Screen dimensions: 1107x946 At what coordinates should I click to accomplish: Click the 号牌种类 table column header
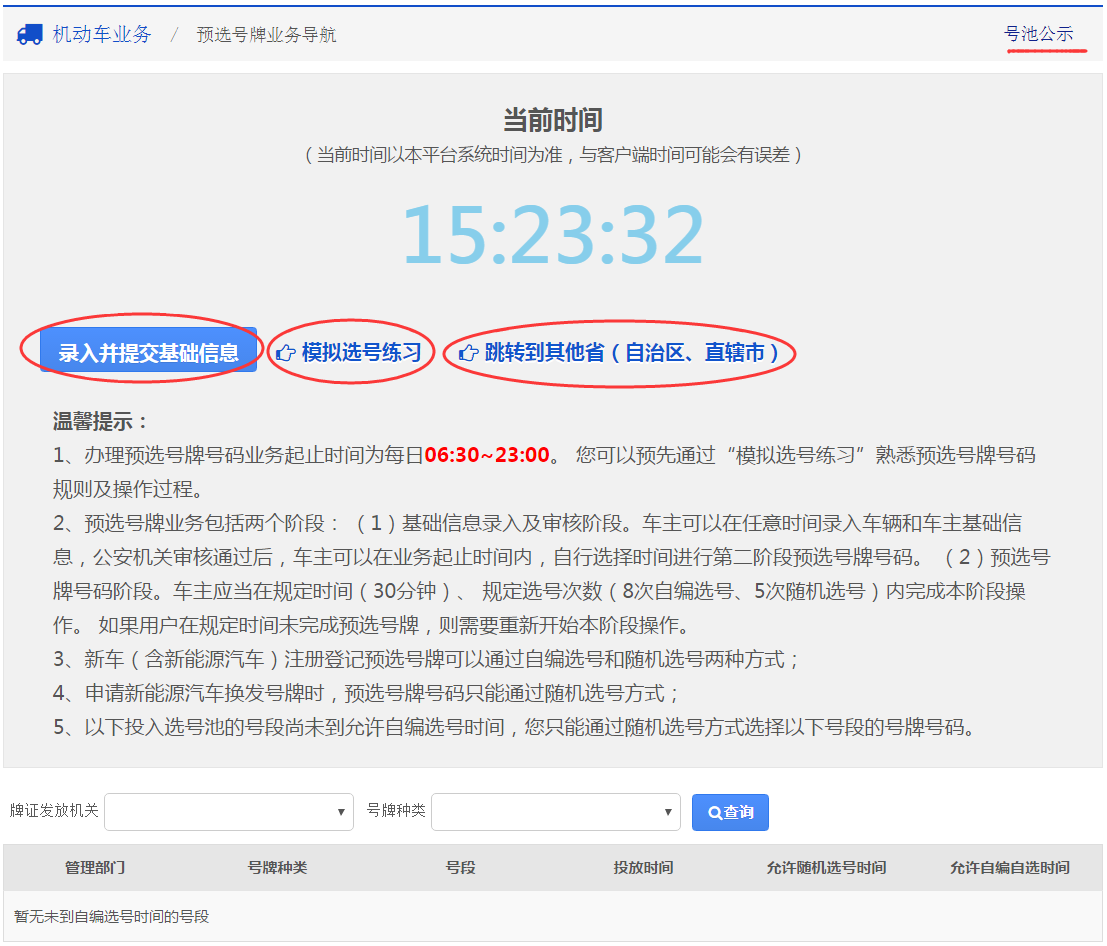pos(277,868)
